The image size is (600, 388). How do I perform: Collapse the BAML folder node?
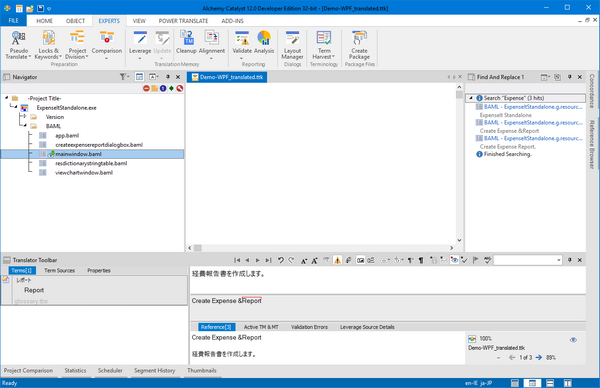(x=25, y=126)
